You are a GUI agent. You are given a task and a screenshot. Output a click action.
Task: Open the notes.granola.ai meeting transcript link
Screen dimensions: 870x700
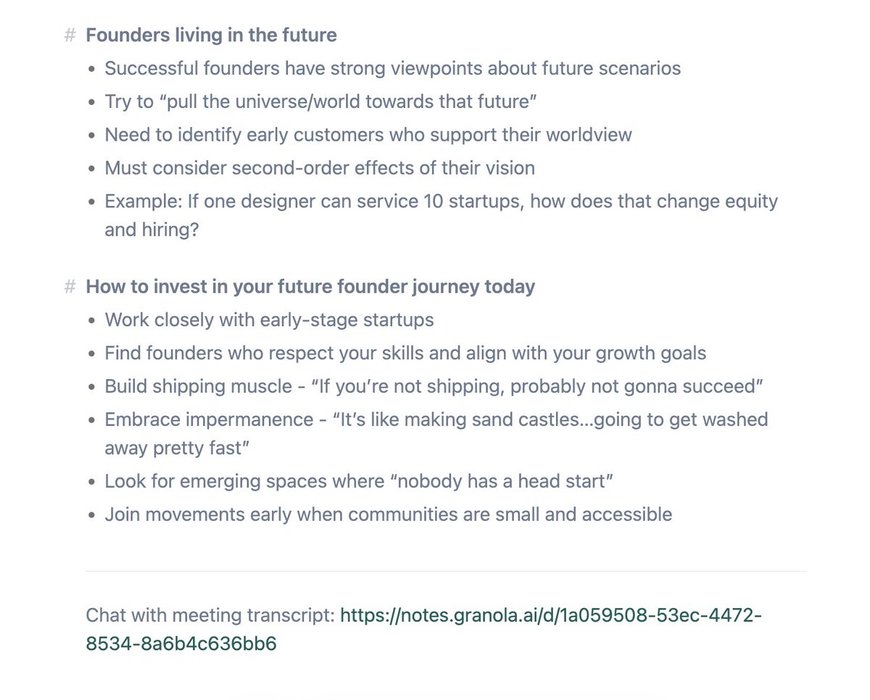pos(424,630)
